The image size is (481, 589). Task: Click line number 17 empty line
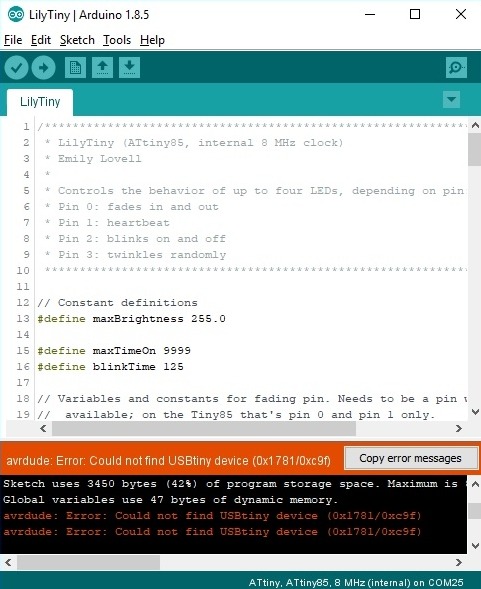[23, 383]
